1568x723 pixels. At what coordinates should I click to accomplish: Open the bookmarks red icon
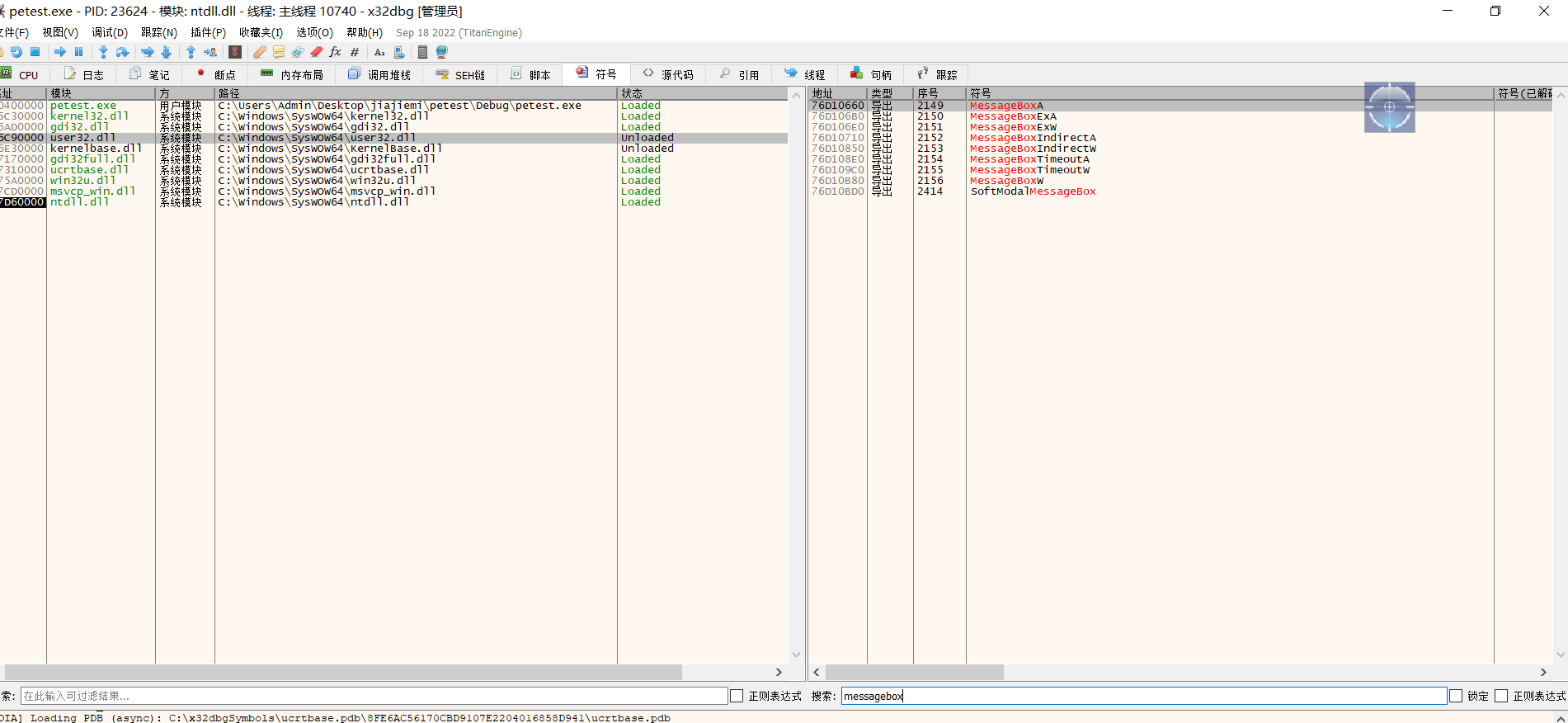pos(317,52)
